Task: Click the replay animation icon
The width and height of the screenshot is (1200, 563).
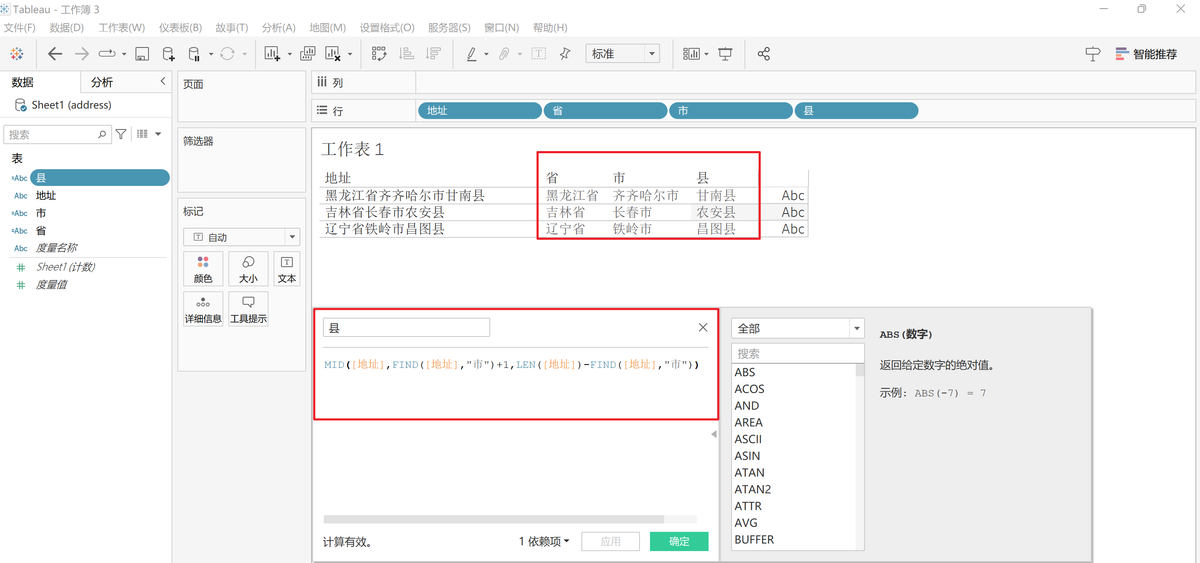Action: point(107,54)
